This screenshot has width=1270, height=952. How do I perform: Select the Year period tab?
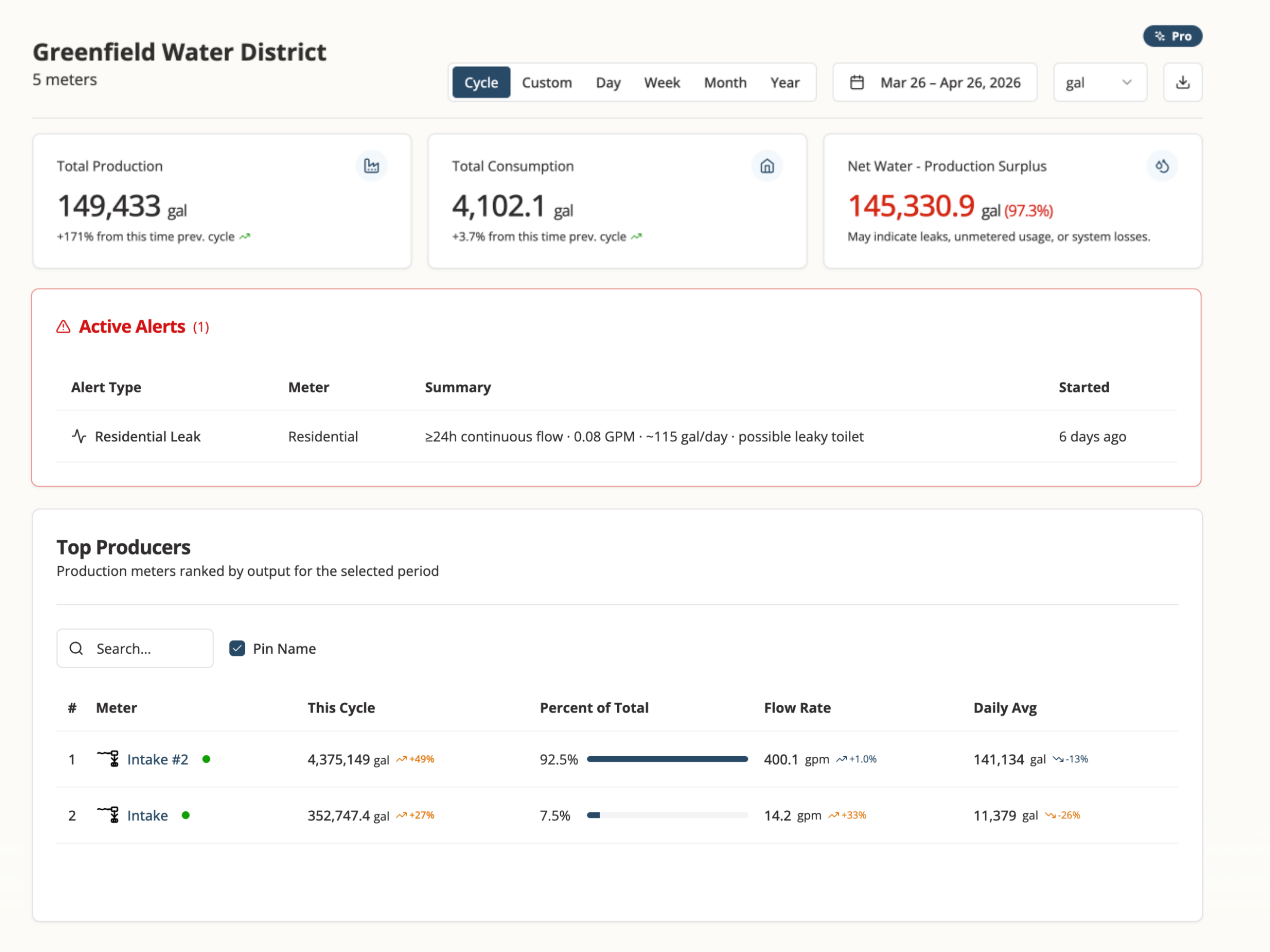tap(784, 83)
